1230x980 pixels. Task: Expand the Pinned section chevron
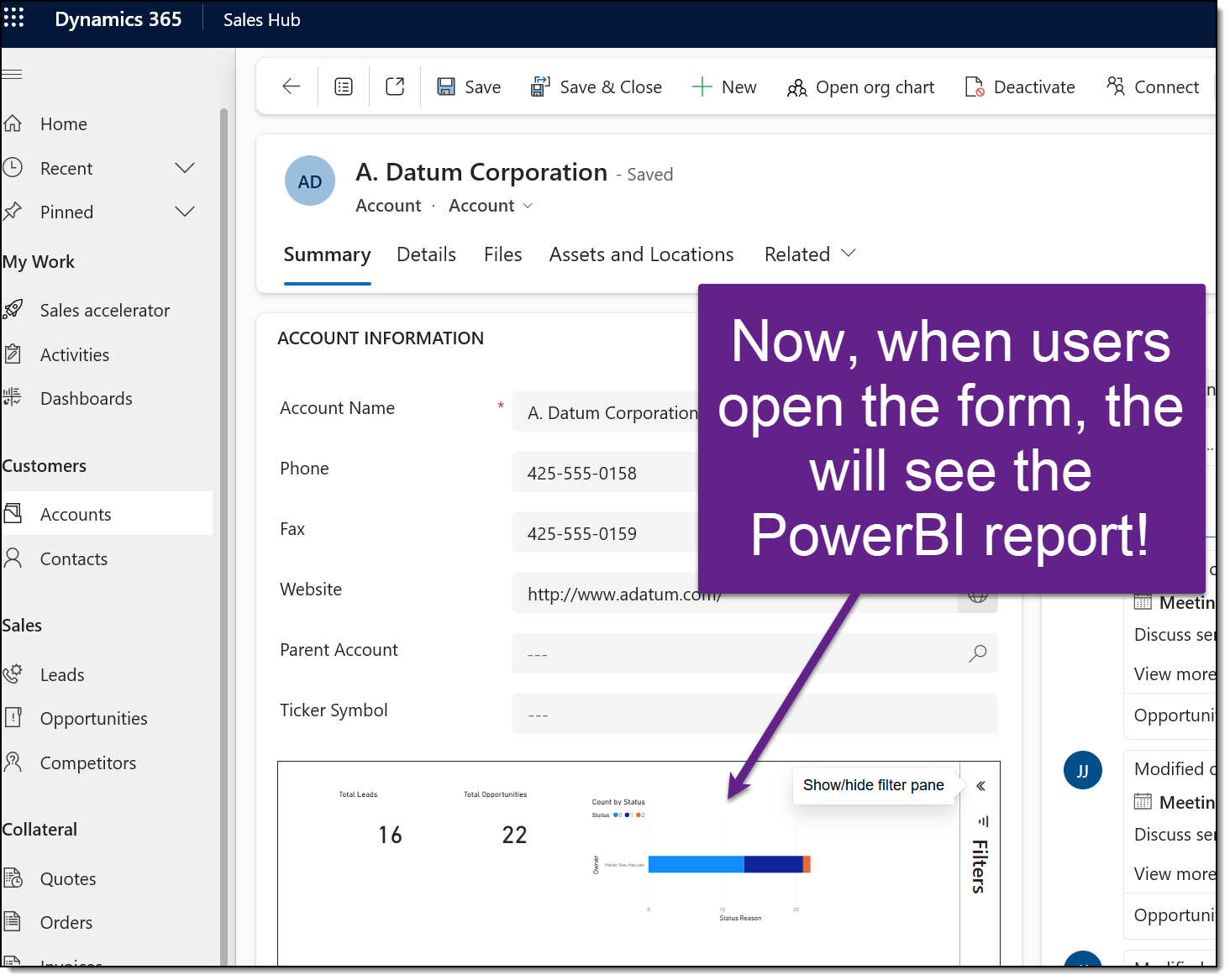click(185, 212)
